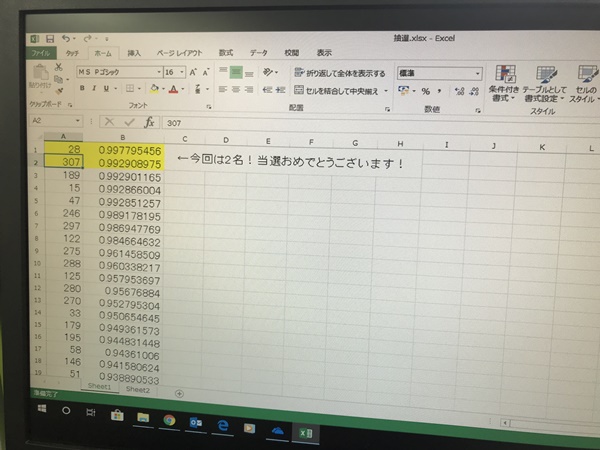This screenshot has width=600, height=450.
Task: Toggle bold formatting in the font group
Action: click(x=81, y=88)
